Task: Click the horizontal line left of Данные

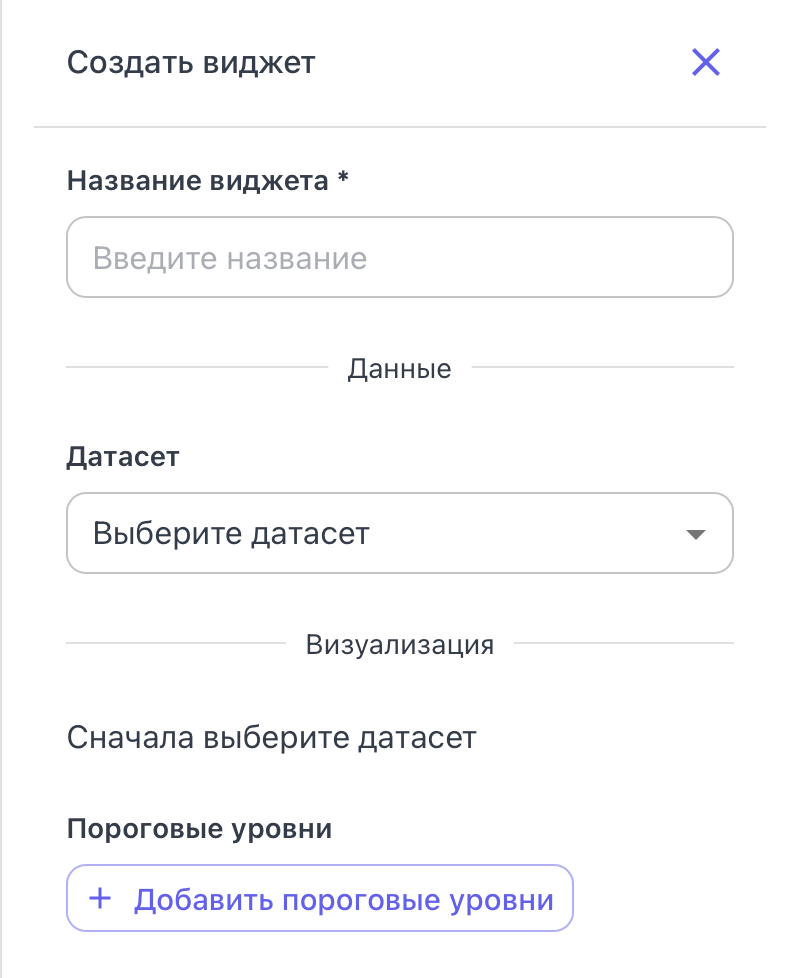Action: click(x=196, y=368)
